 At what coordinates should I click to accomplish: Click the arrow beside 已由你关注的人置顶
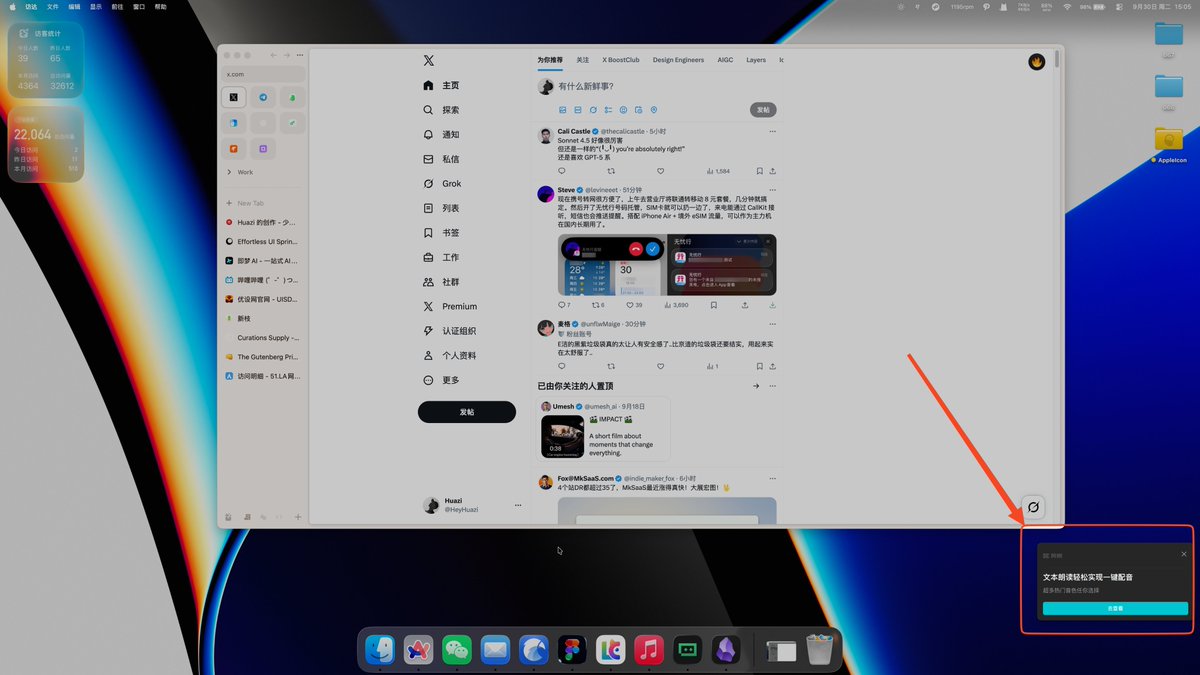(756, 386)
